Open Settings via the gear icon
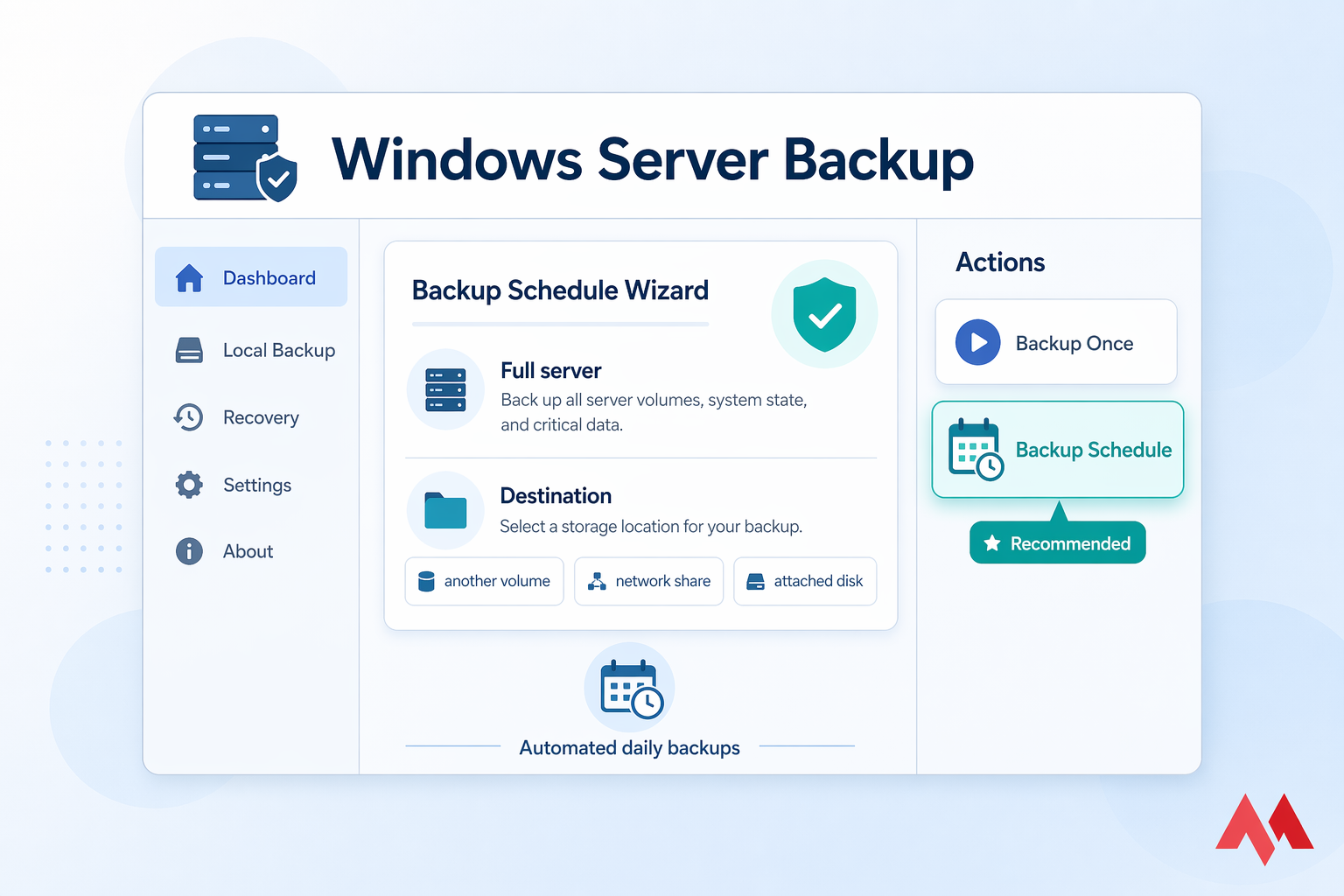The image size is (1344, 896). [189, 485]
